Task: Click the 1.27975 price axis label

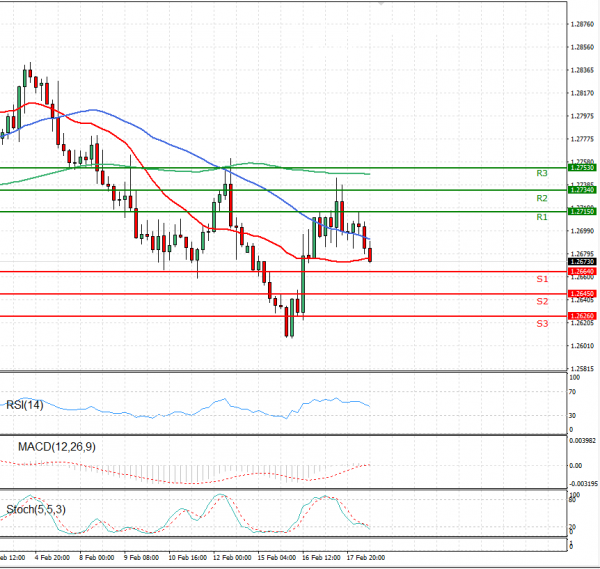Action: coord(582,116)
